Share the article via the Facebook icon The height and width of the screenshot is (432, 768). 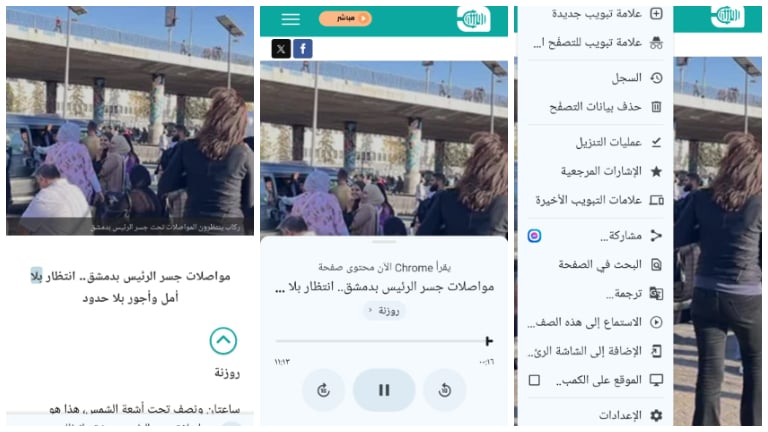[303, 48]
